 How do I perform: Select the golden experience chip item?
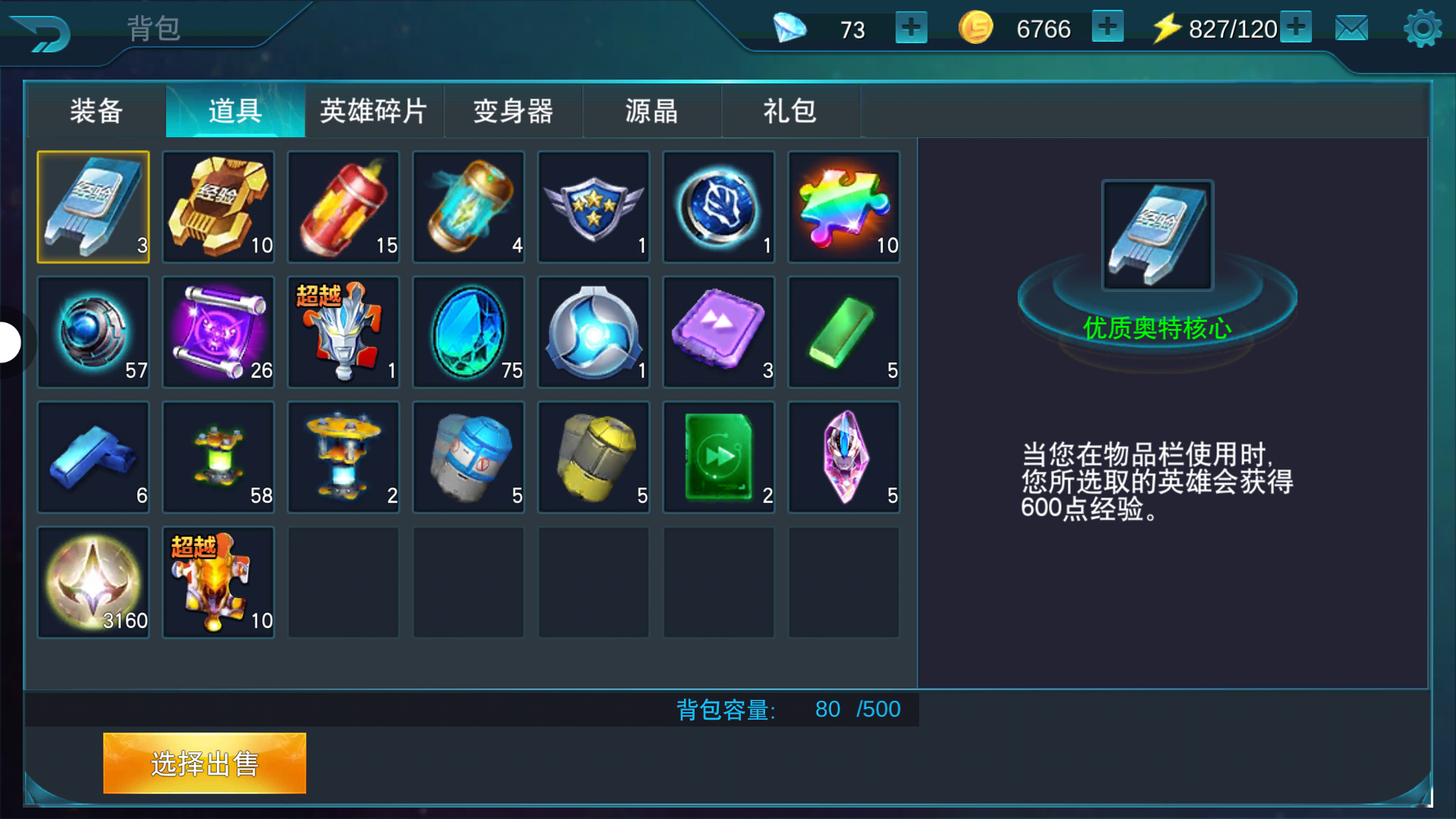[218, 207]
